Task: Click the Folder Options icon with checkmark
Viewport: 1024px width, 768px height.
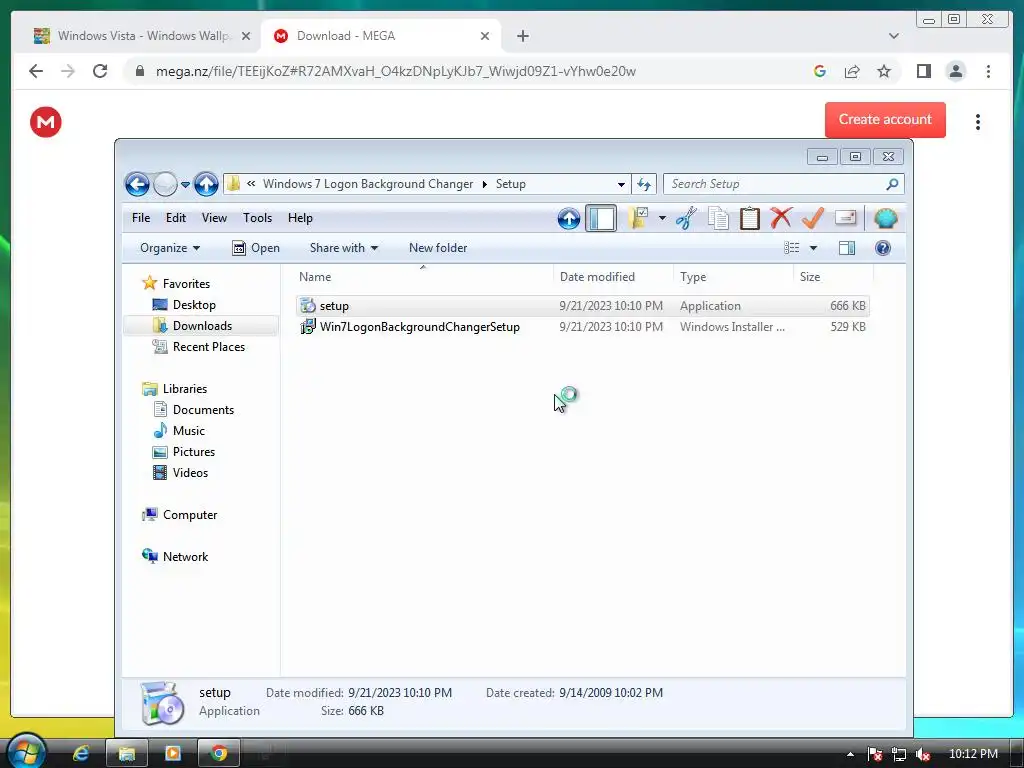Action: [x=637, y=218]
